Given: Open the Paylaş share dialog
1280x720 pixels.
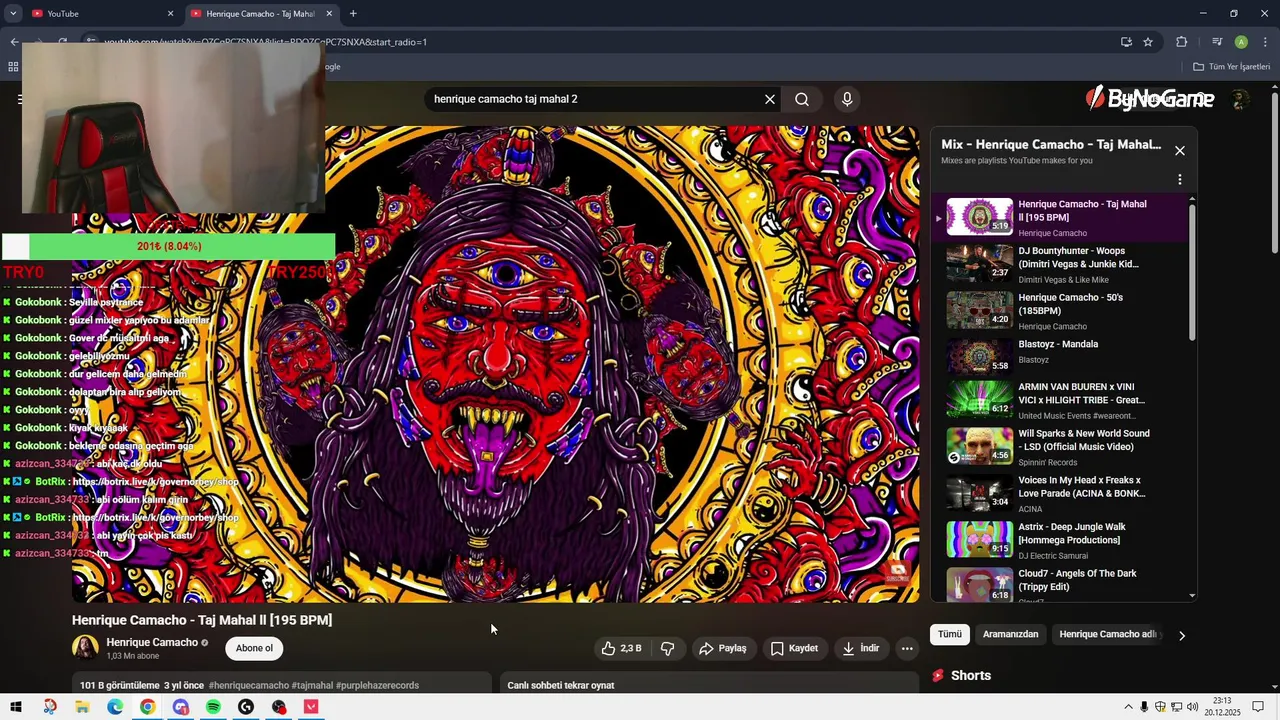Looking at the screenshot, I should [723, 648].
